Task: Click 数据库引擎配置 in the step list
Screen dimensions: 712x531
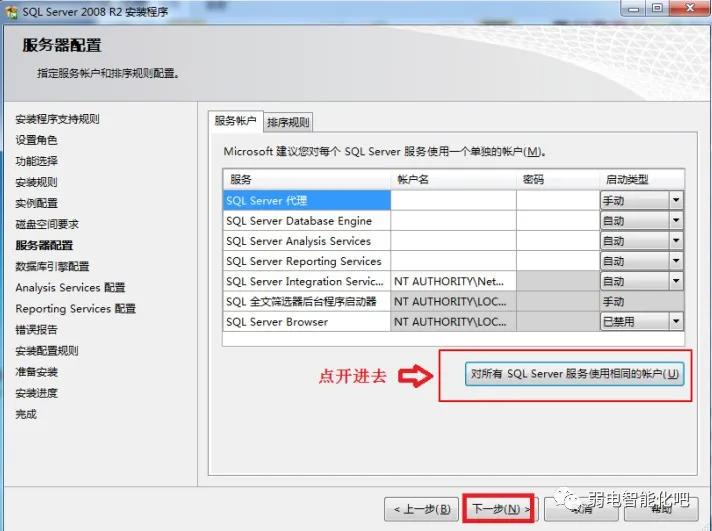Action: pyautogui.click(x=52, y=266)
